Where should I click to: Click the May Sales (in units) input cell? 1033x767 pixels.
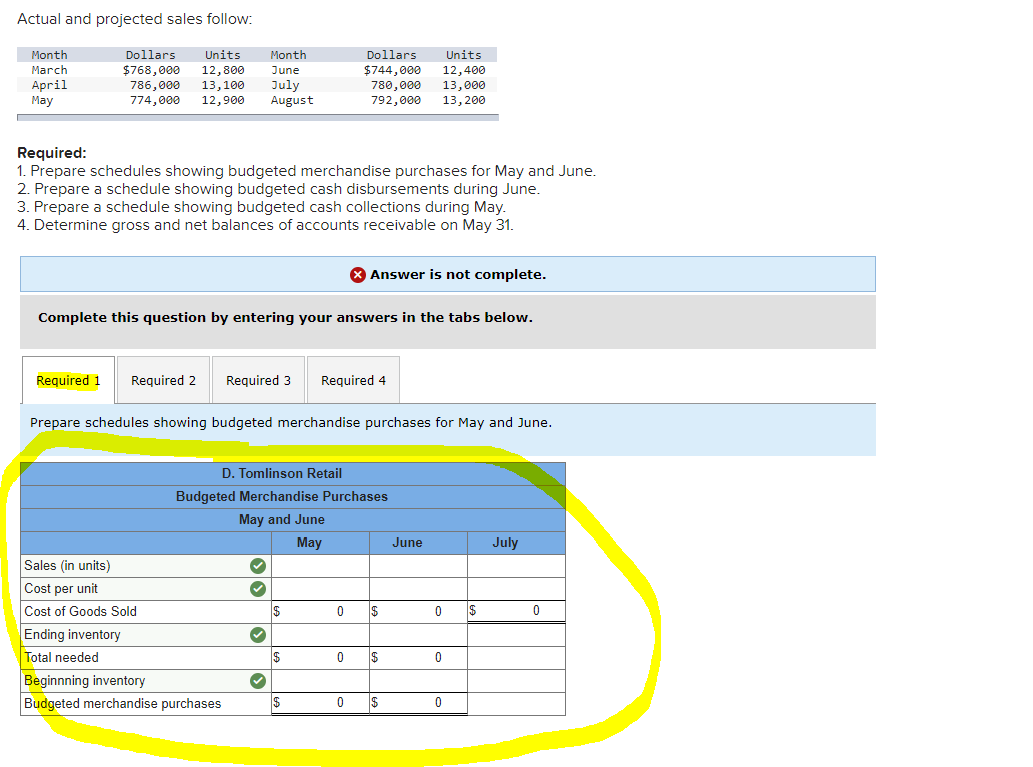click(x=320, y=565)
